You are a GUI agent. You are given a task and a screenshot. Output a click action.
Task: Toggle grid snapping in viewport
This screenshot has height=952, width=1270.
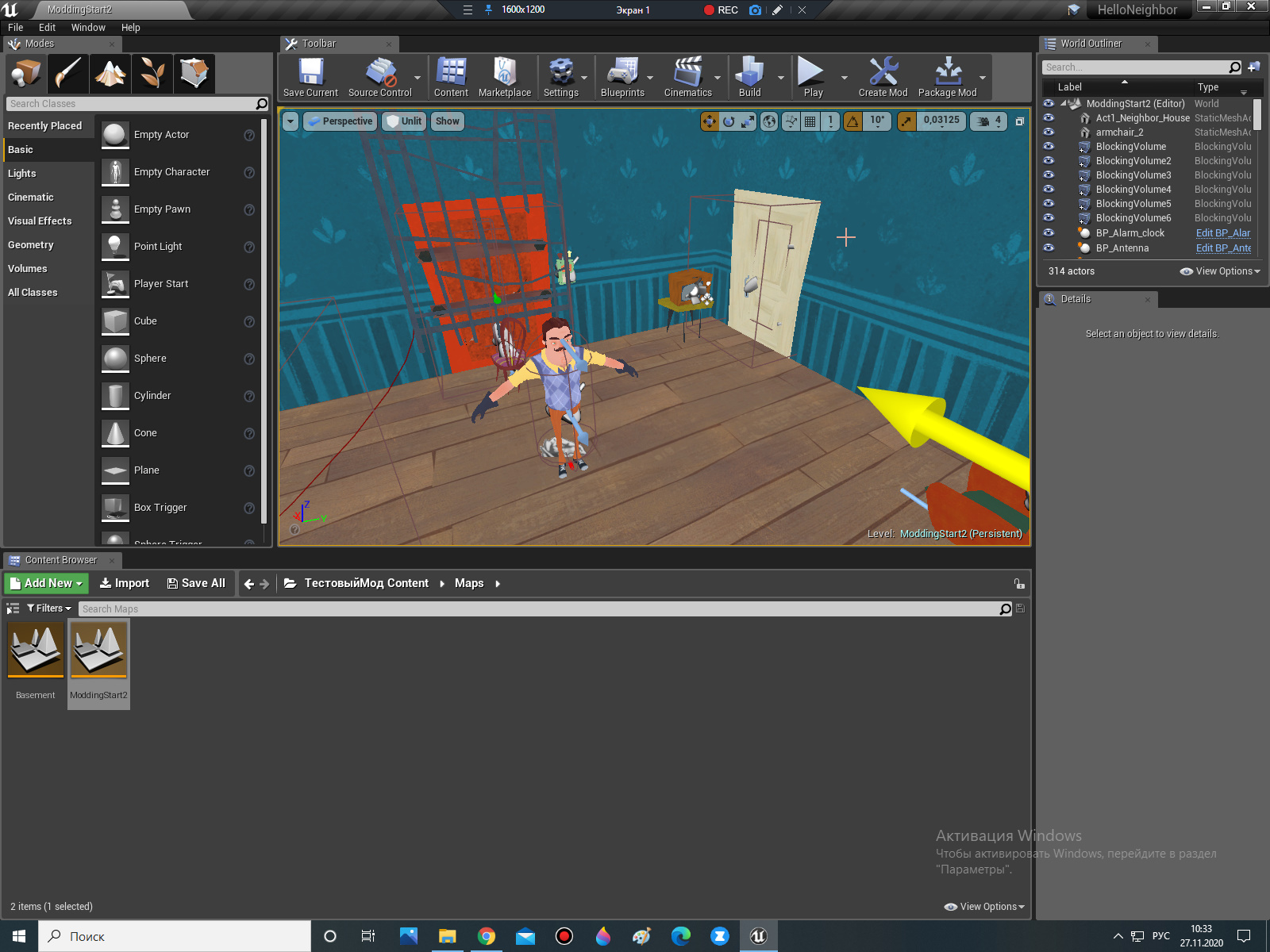click(x=810, y=121)
